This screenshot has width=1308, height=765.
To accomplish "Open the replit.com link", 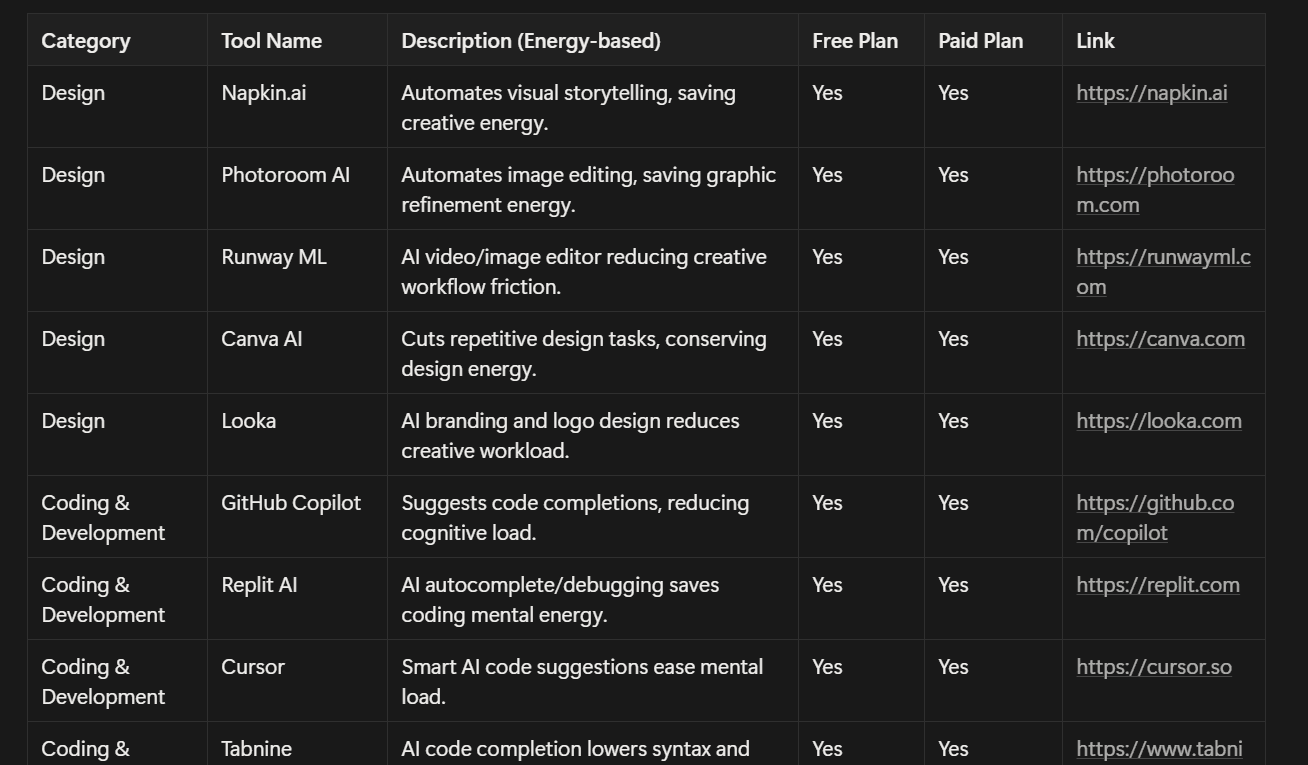I will pos(1157,585).
